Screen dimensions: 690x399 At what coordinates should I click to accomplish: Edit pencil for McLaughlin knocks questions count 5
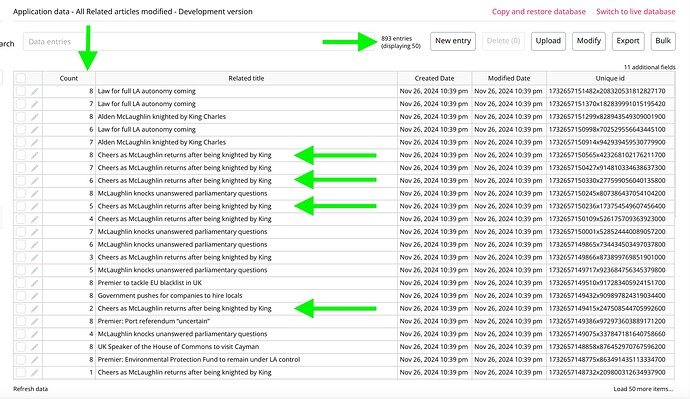(x=34, y=270)
